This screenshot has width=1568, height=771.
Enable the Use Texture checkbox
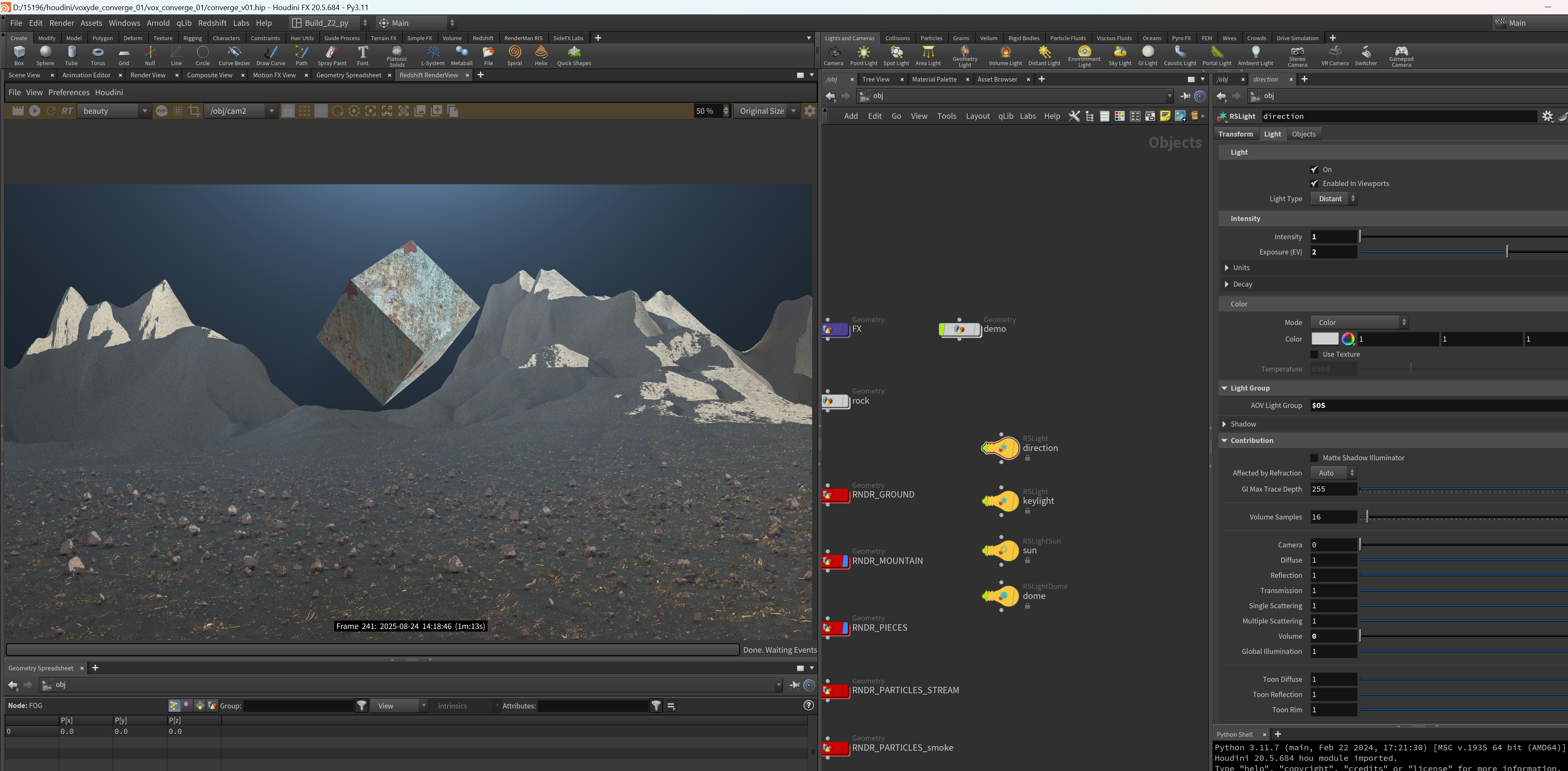[1314, 355]
